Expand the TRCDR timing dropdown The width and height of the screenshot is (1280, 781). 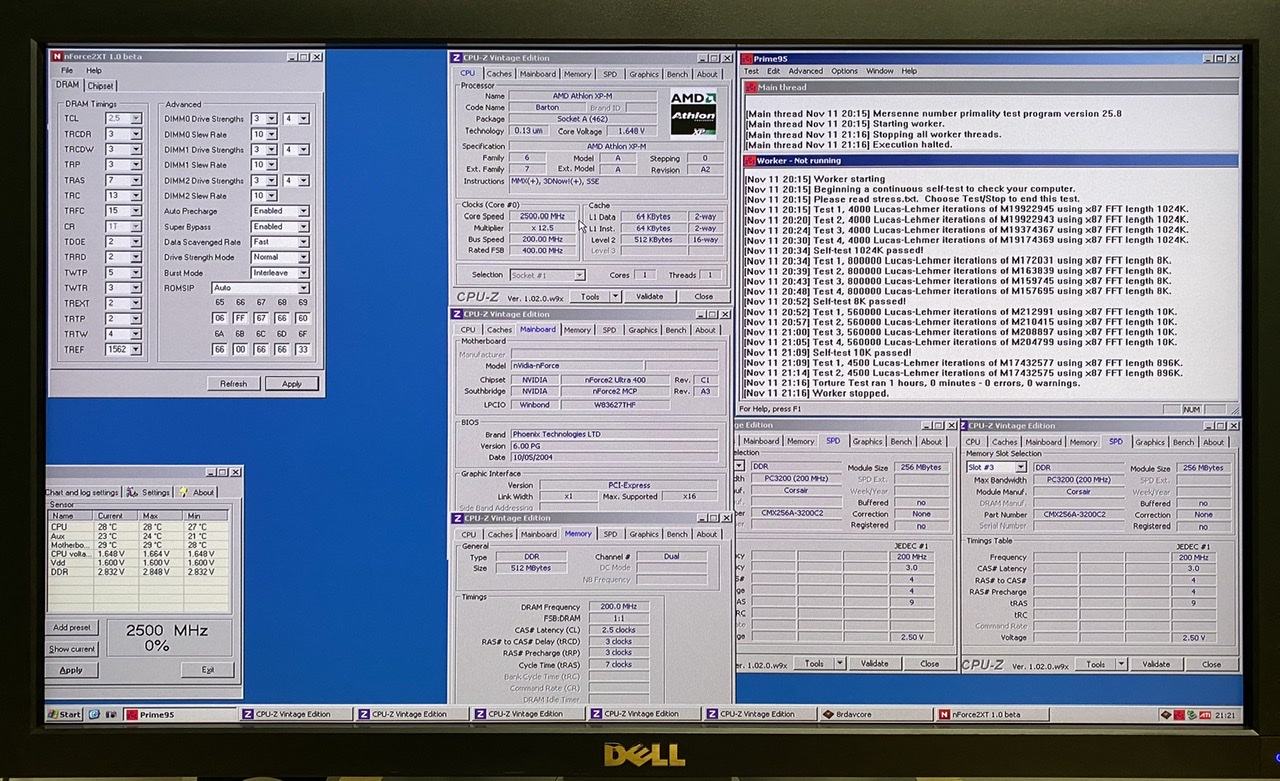click(x=136, y=134)
